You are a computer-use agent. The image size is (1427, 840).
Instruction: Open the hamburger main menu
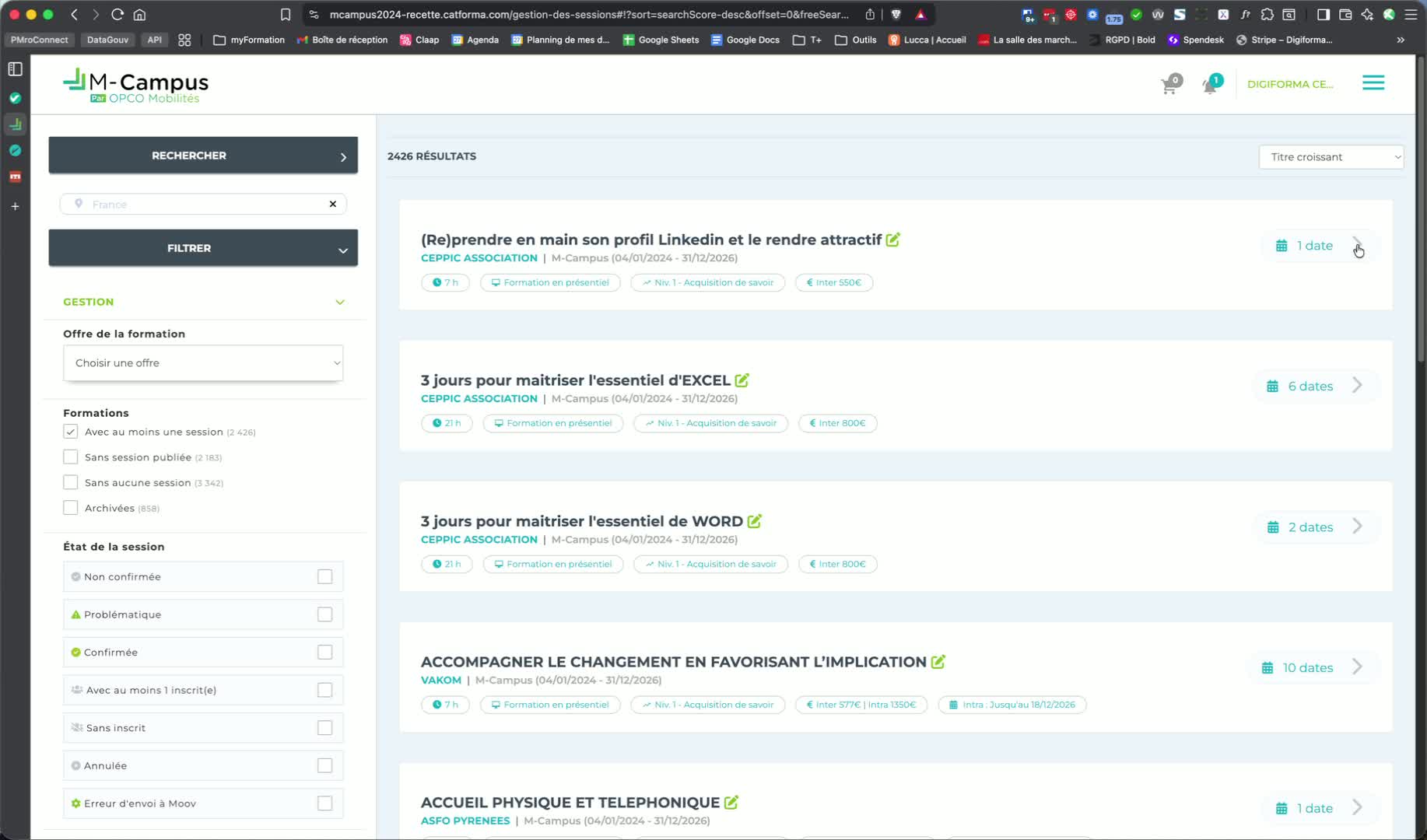tap(1373, 82)
